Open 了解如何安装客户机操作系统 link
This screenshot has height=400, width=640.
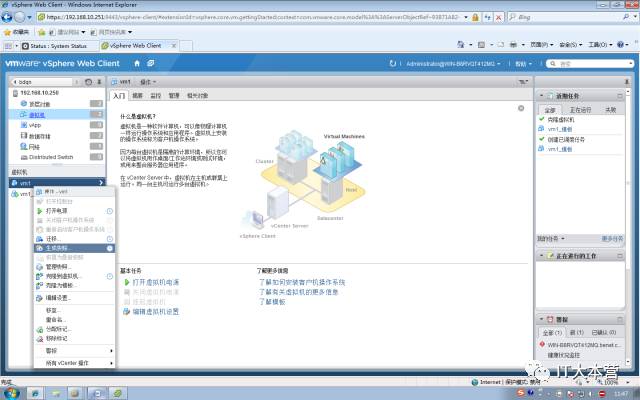[x=302, y=282]
